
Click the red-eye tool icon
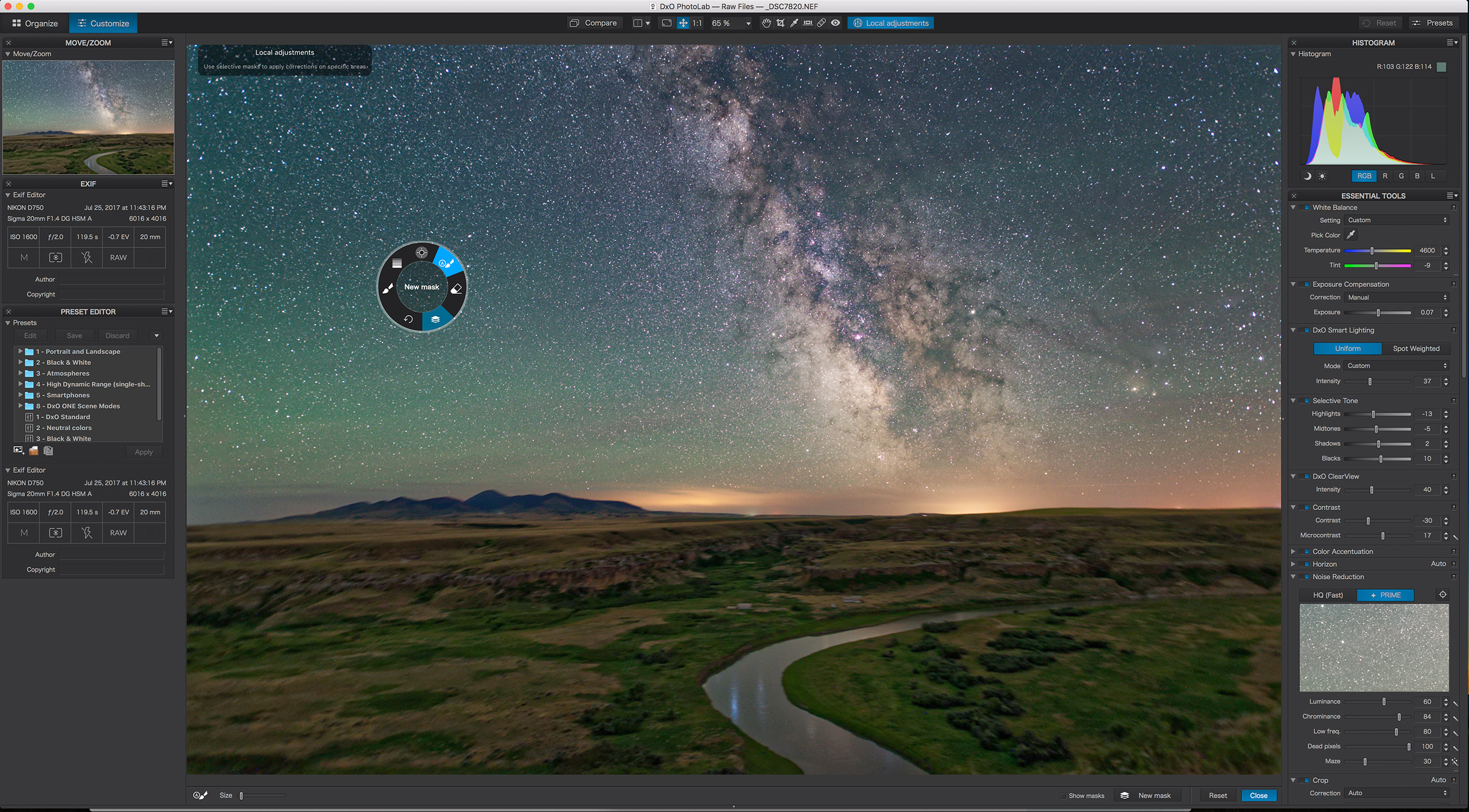836,23
